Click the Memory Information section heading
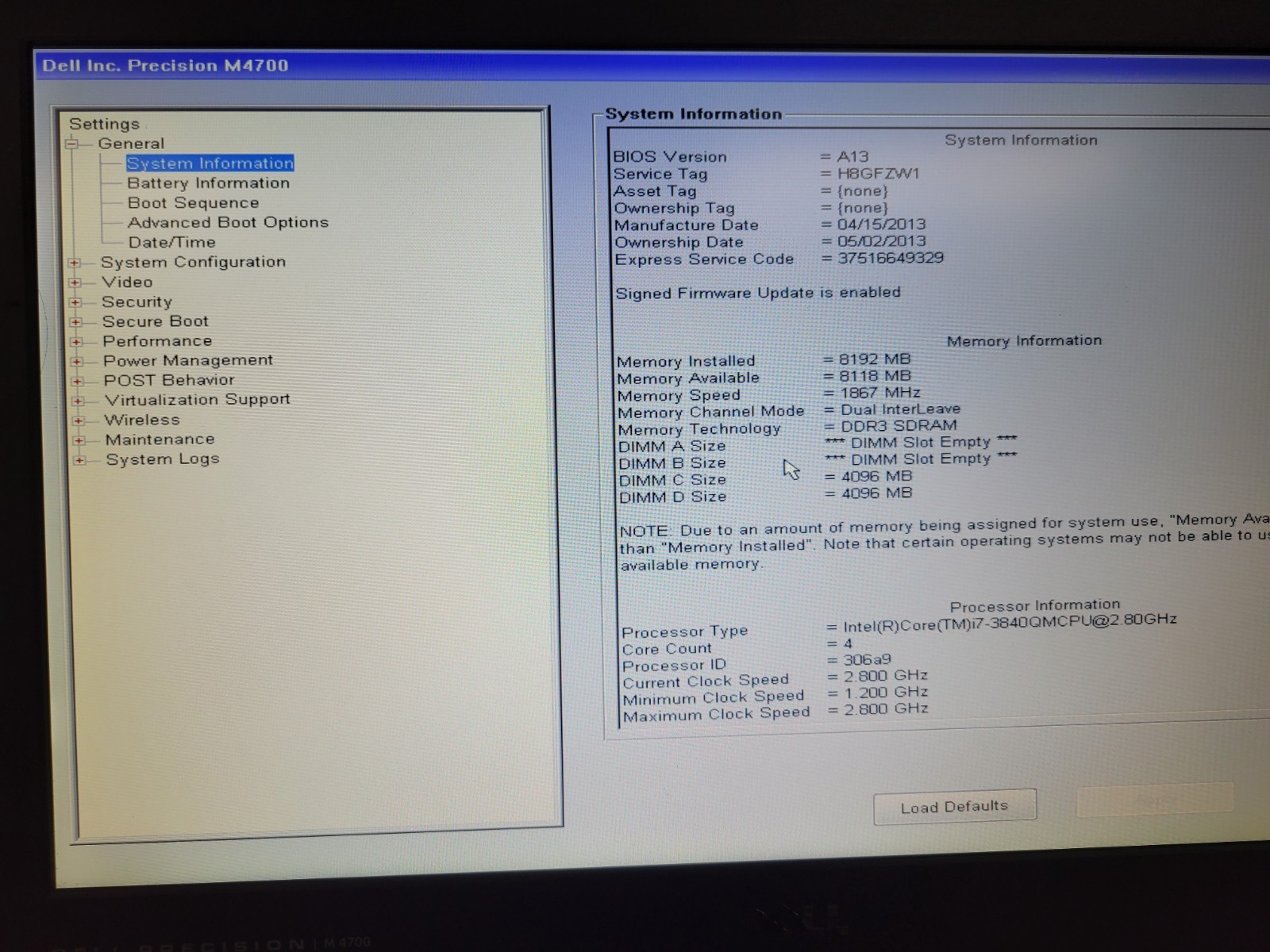1270x952 pixels. pos(1025,341)
